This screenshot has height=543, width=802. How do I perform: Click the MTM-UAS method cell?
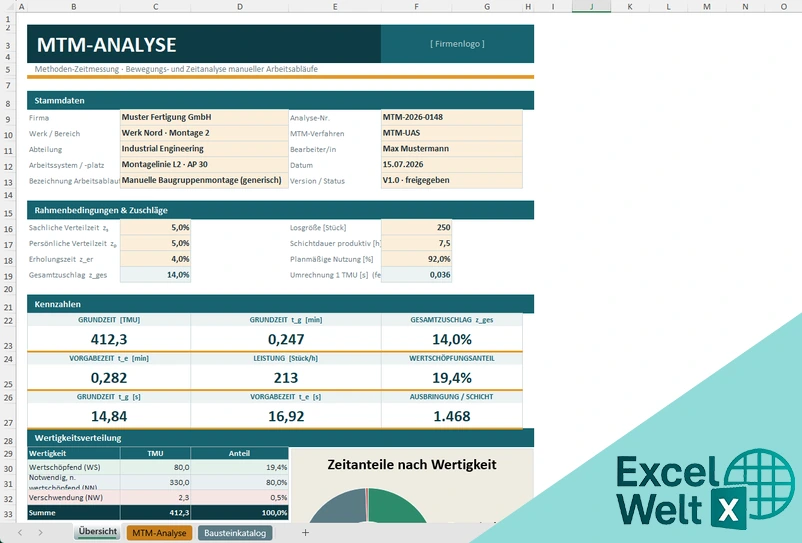452,133
